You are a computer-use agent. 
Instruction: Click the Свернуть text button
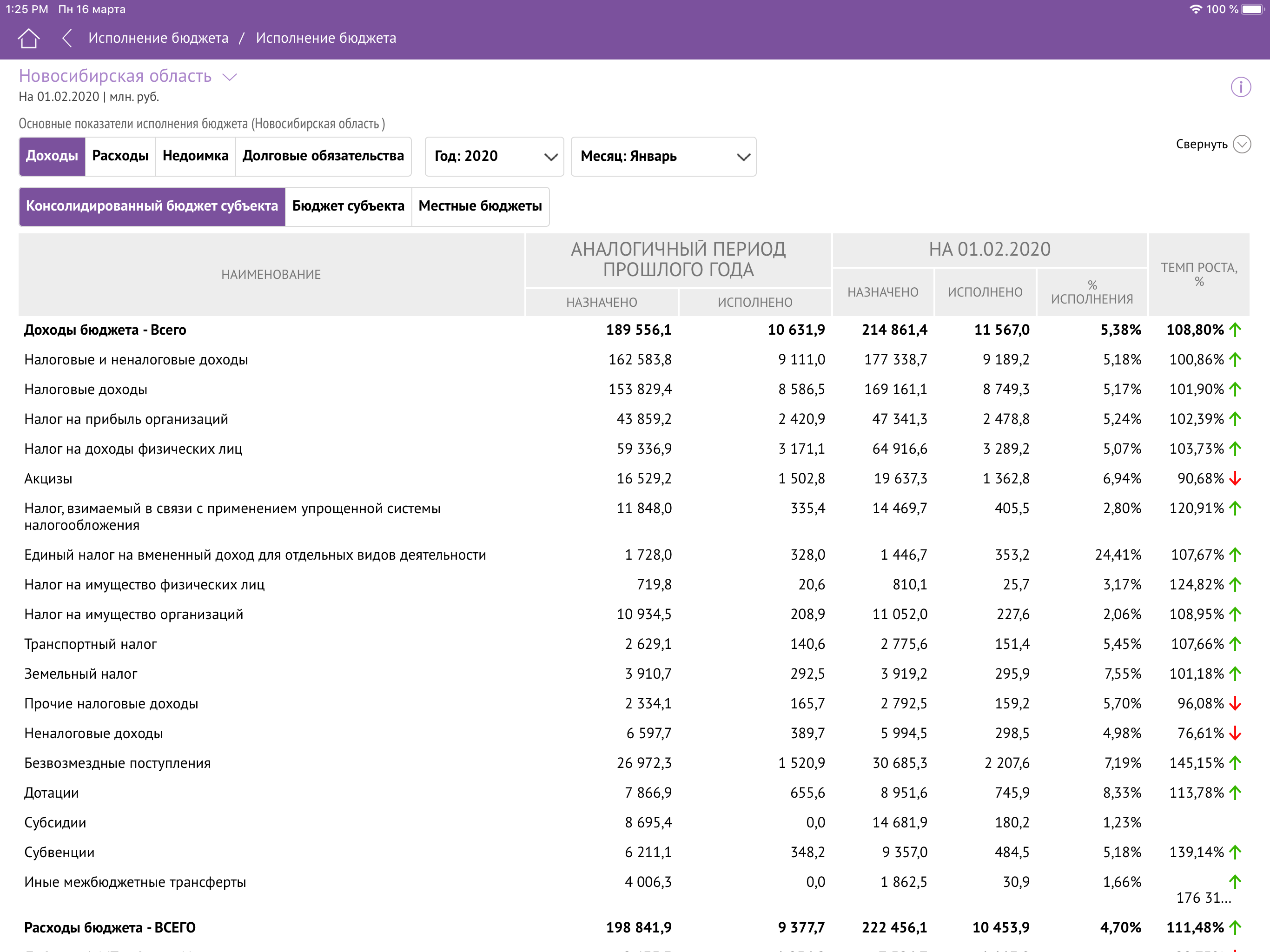[1201, 144]
